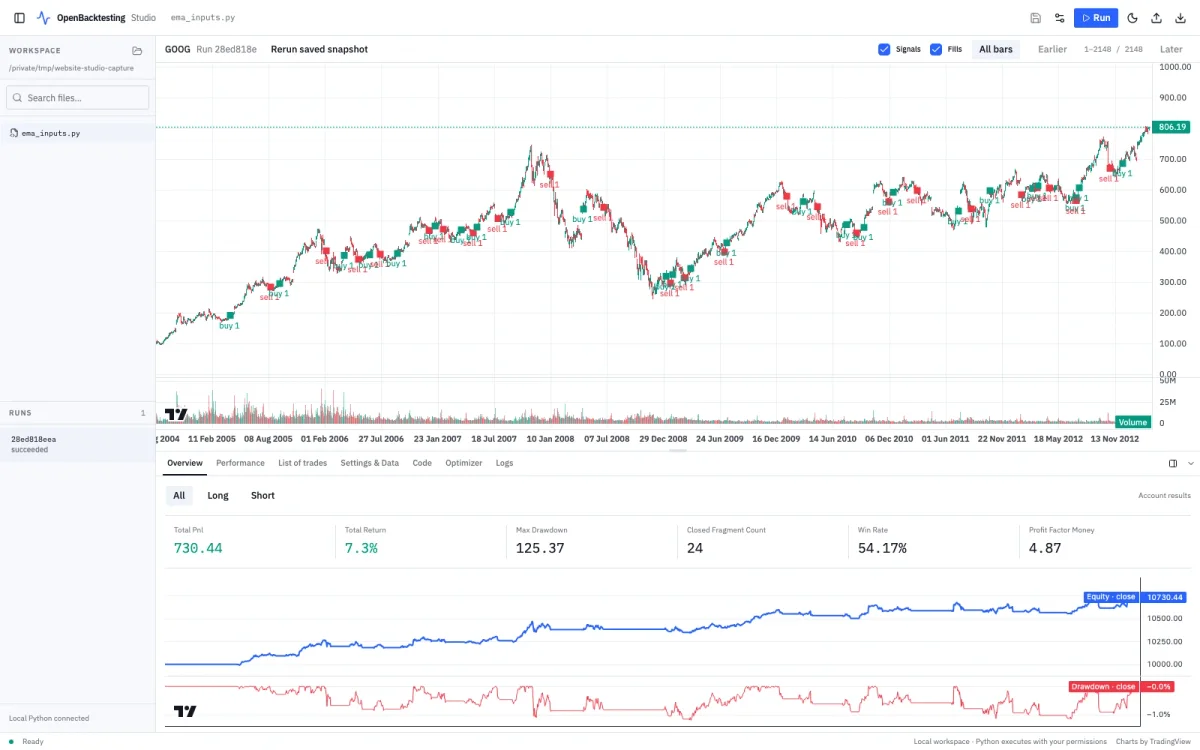Screen dimensions: 1200x750
Task: Toggle the left sidebar panel icon
Action: (20, 18)
